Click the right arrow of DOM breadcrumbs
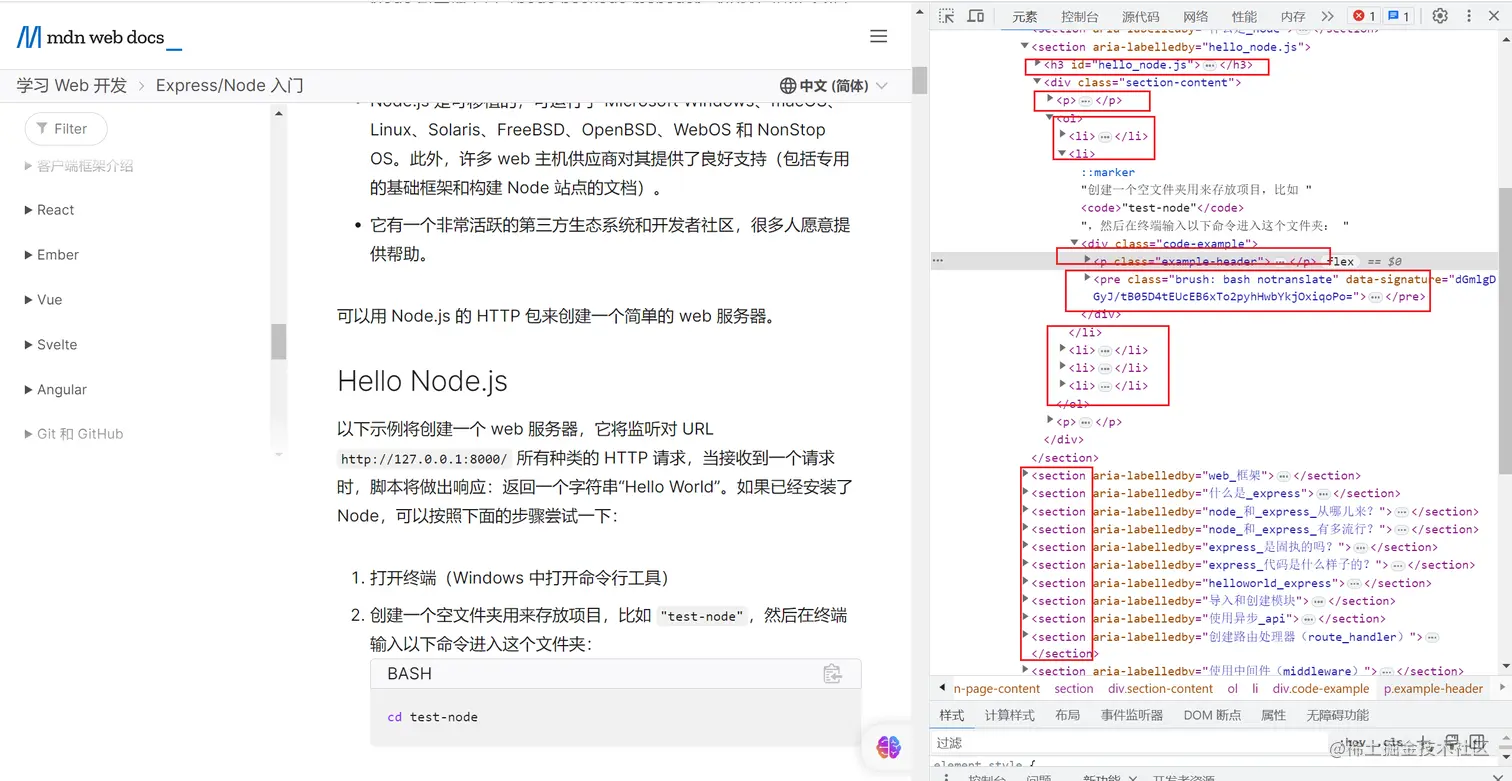The height and width of the screenshot is (781, 1512). pyautogui.click(x=1502, y=688)
